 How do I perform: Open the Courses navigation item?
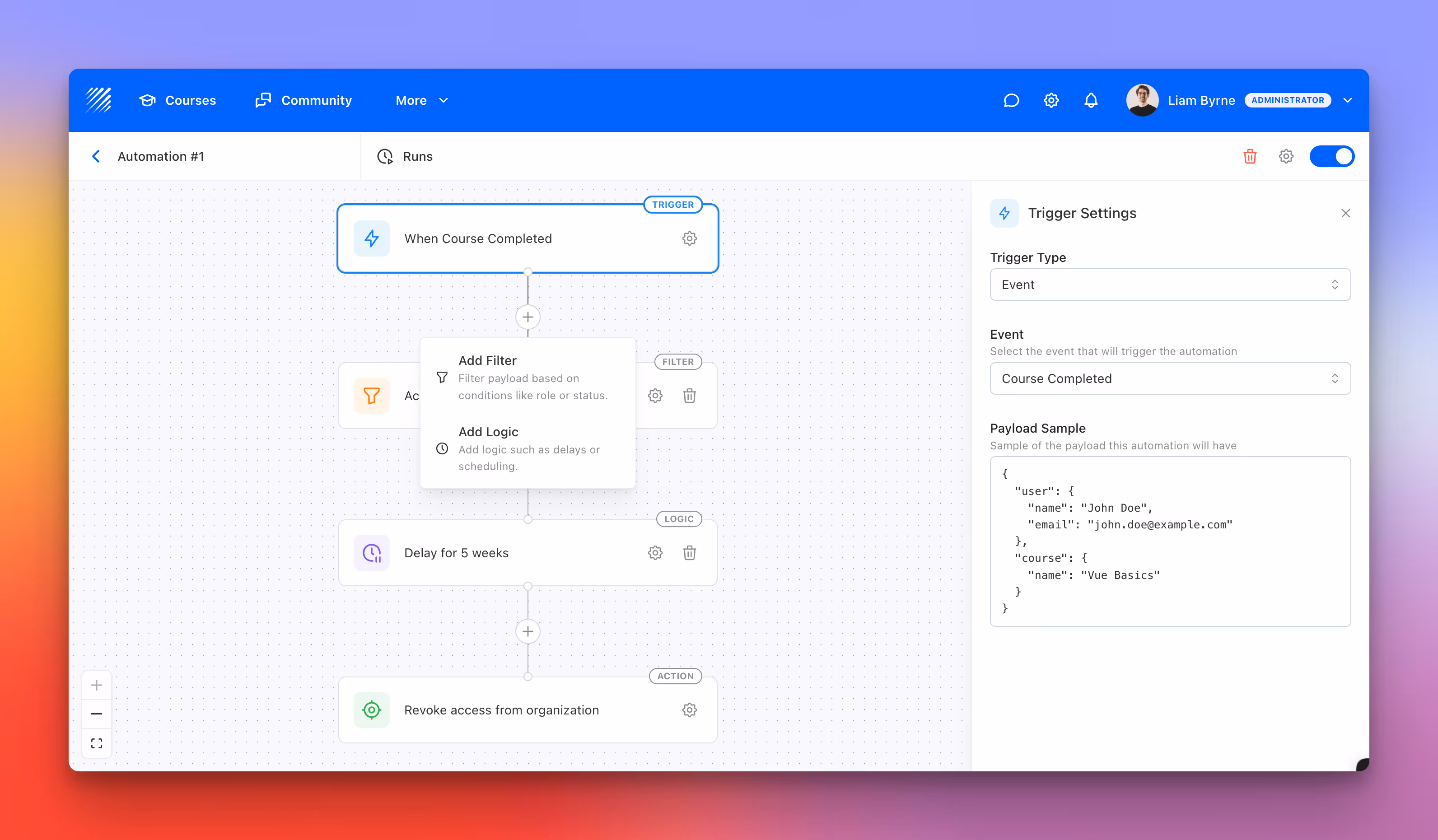tap(177, 100)
